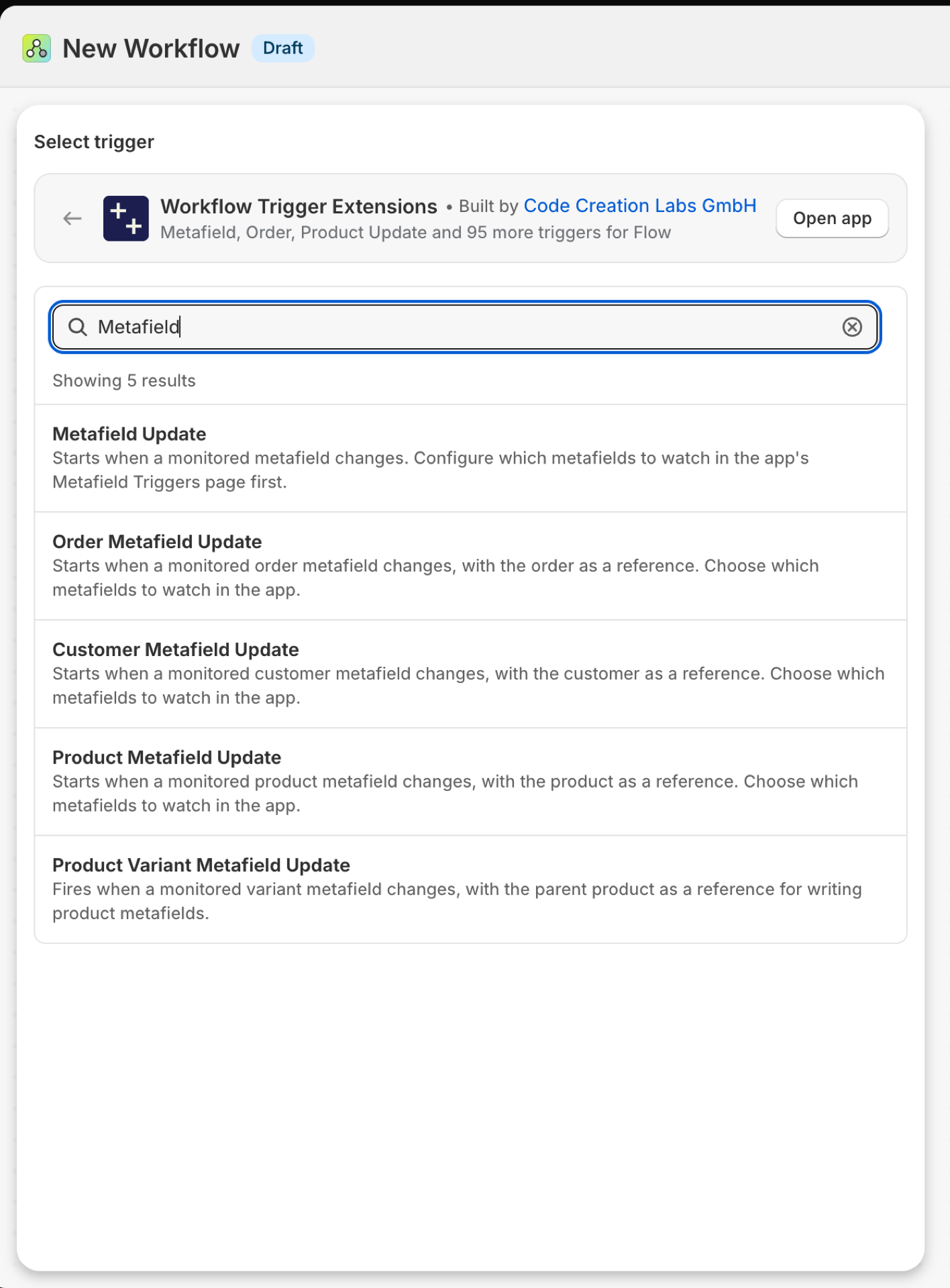Click the Workflow Trigger Extensions heading
This screenshot has width=950, height=1288.
pyautogui.click(x=299, y=206)
